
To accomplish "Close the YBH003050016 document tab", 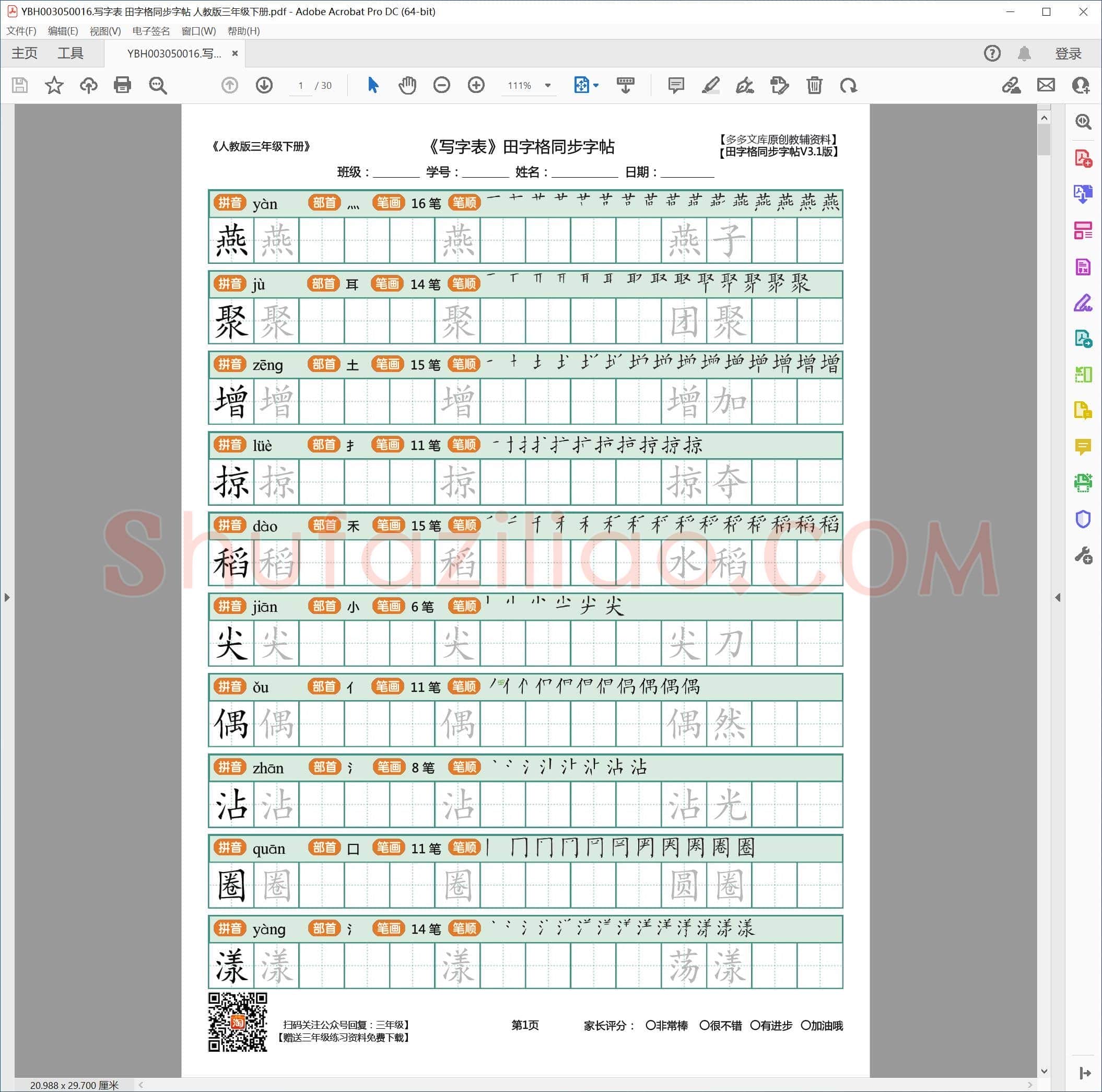I will 235,54.
